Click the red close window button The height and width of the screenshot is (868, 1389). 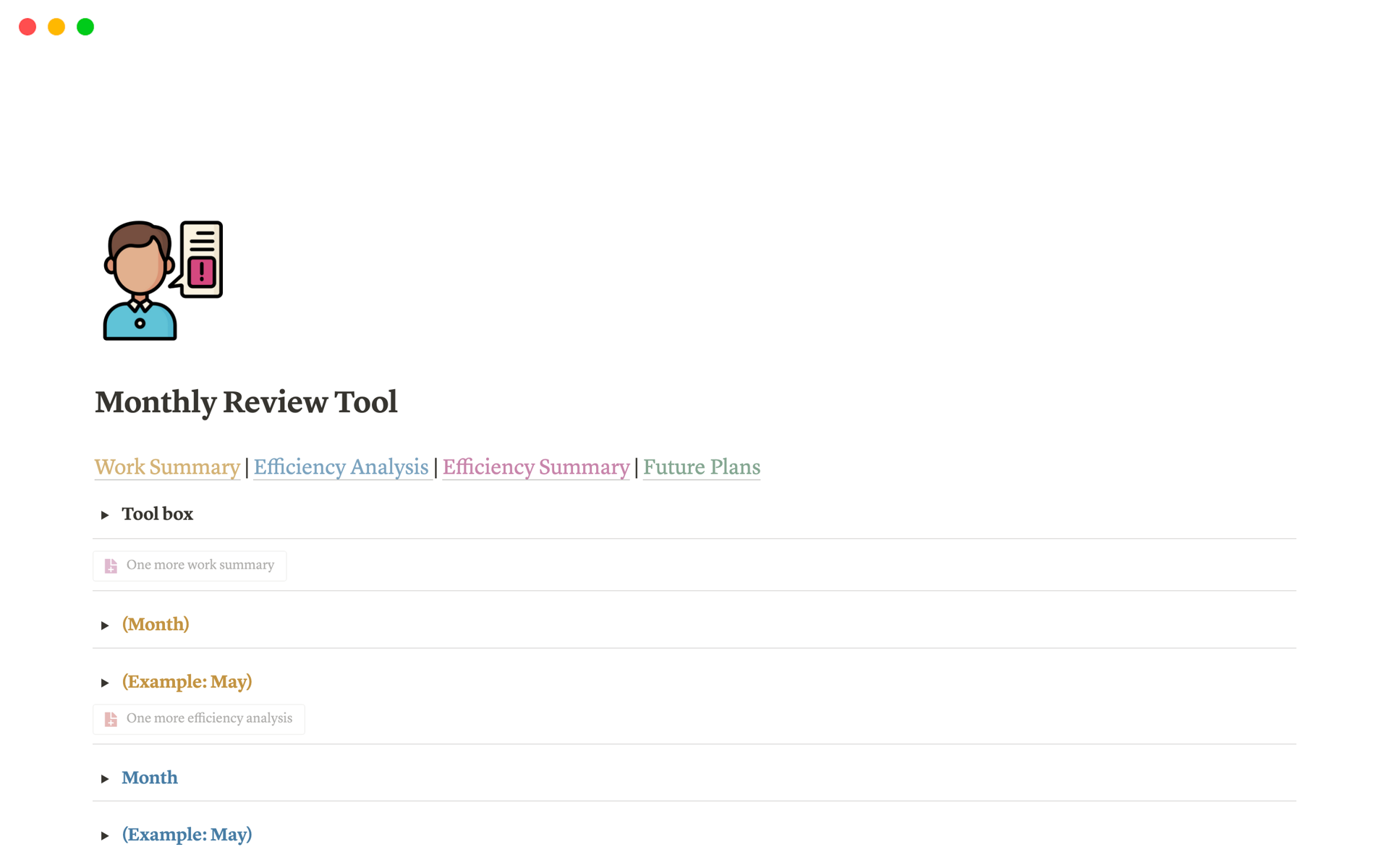pyautogui.click(x=27, y=27)
